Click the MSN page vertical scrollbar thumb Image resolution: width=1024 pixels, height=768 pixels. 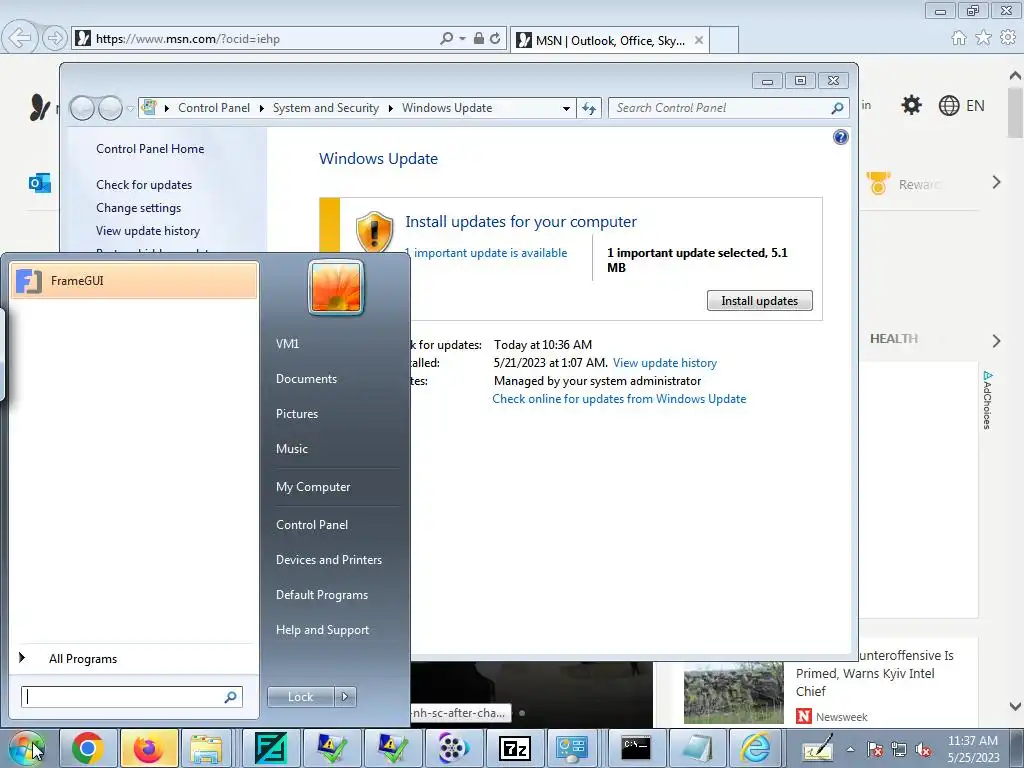point(1016,113)
